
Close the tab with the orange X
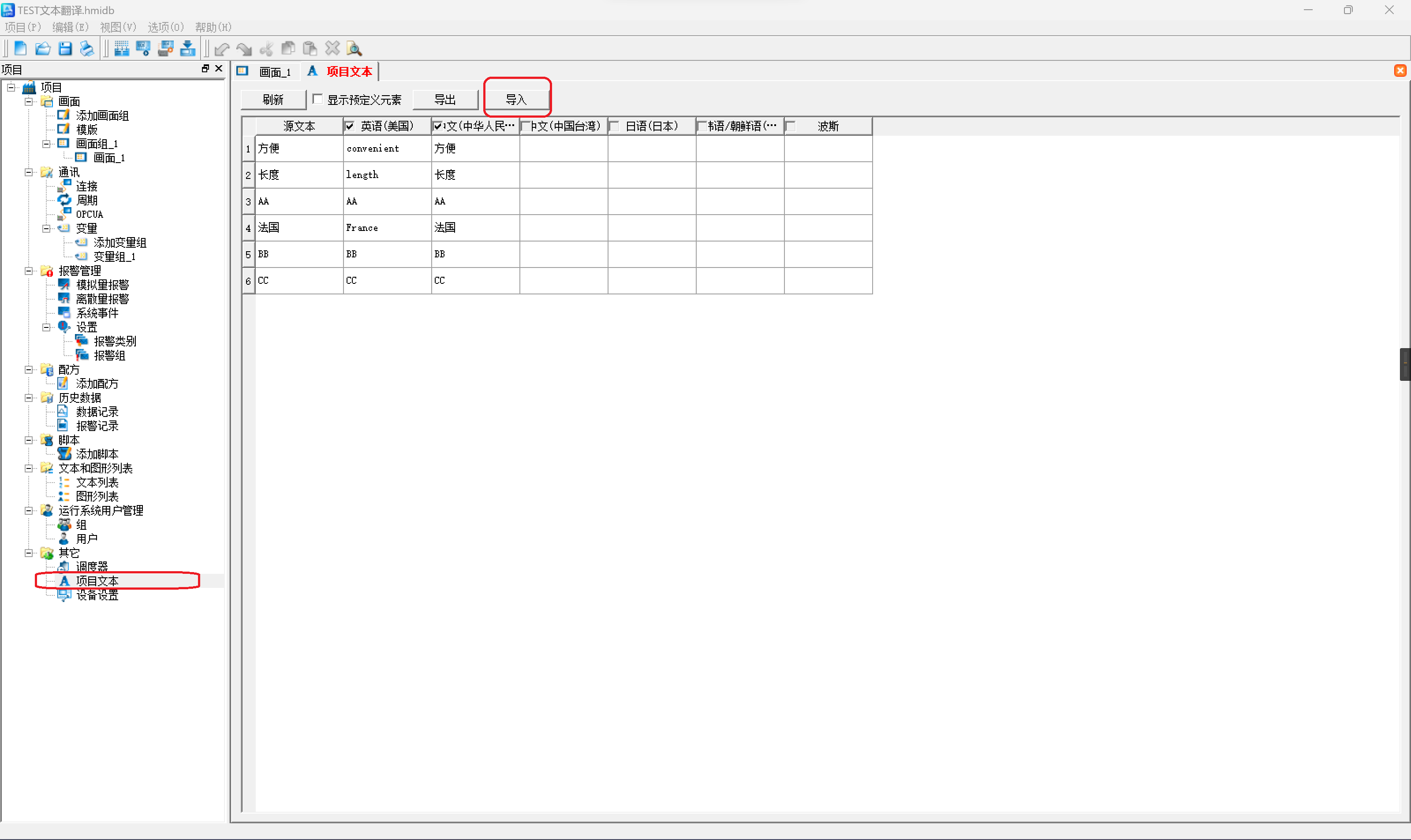point(1400,71)
